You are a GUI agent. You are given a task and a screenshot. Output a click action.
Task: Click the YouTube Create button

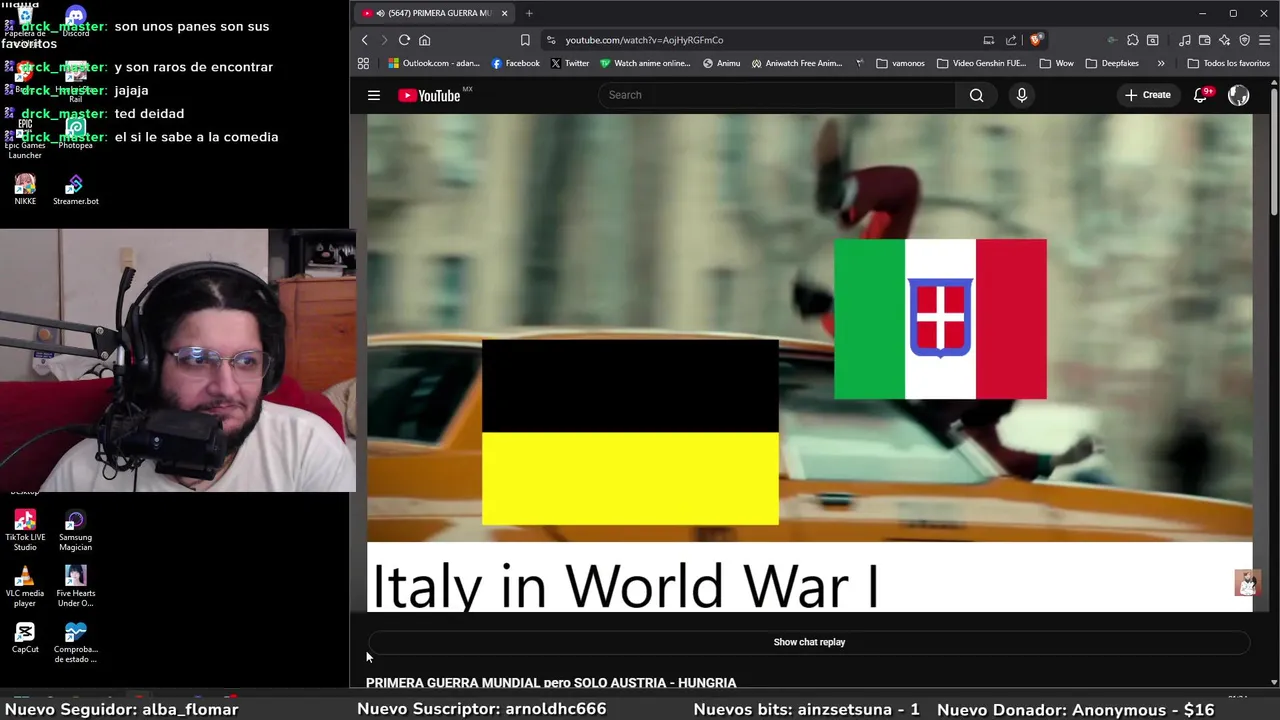(1147, 95)
